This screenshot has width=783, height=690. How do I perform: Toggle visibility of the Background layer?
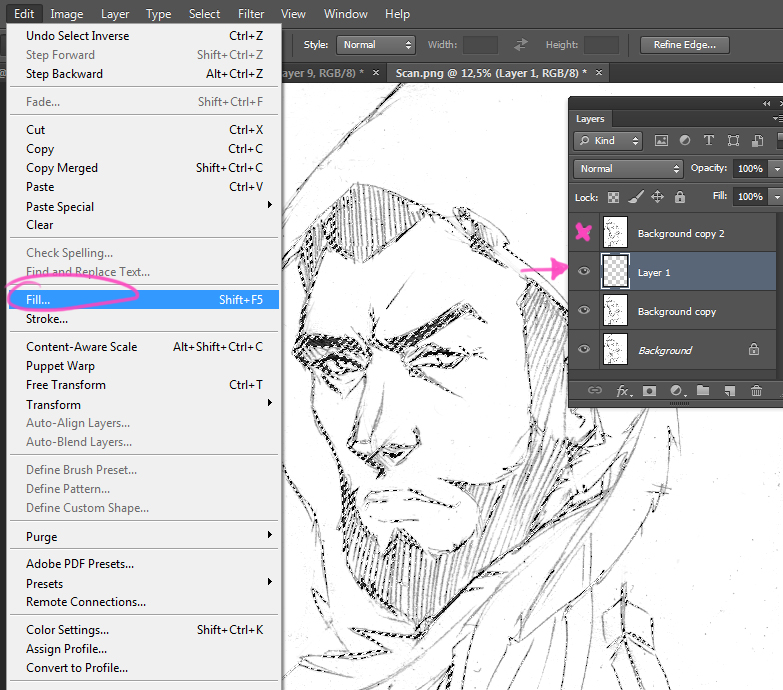click(x=585, y=349)
